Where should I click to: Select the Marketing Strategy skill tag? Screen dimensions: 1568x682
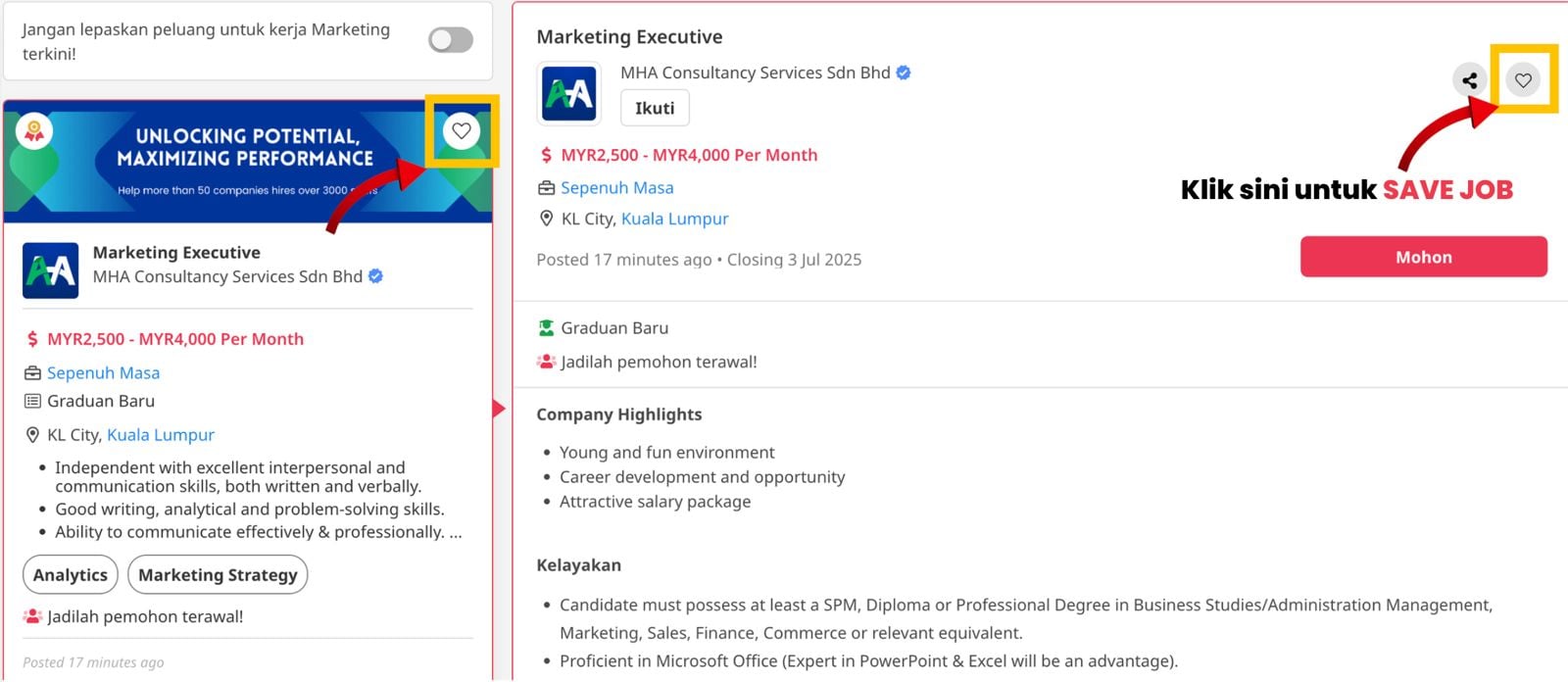tap(218, 574)
